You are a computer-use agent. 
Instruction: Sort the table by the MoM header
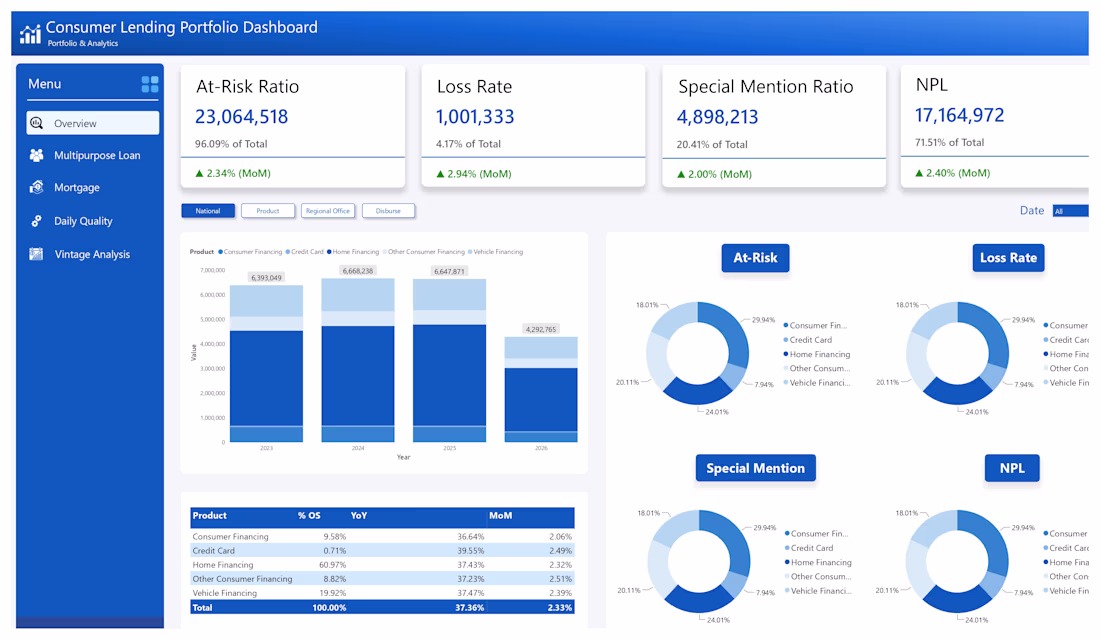500,516
